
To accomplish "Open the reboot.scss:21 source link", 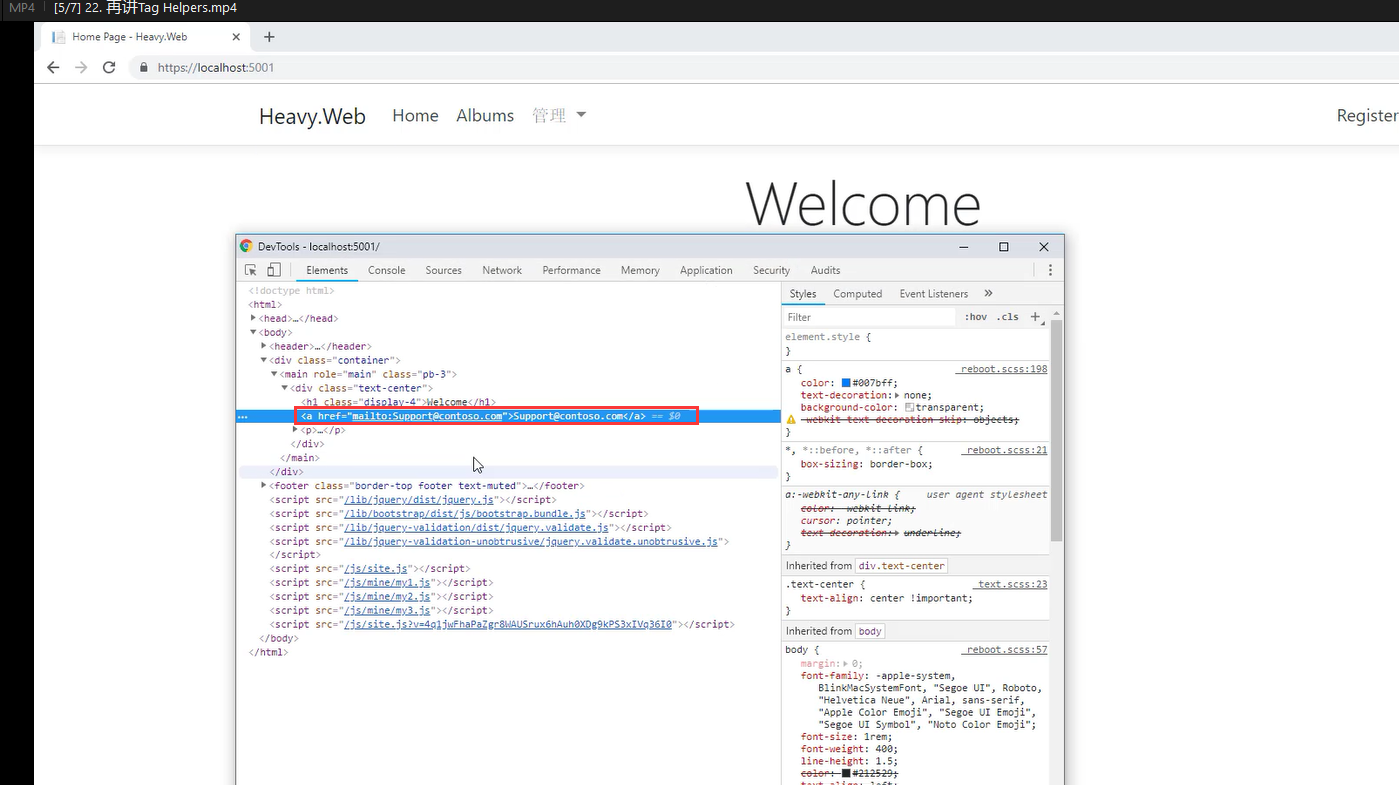I will [1007, 450].
